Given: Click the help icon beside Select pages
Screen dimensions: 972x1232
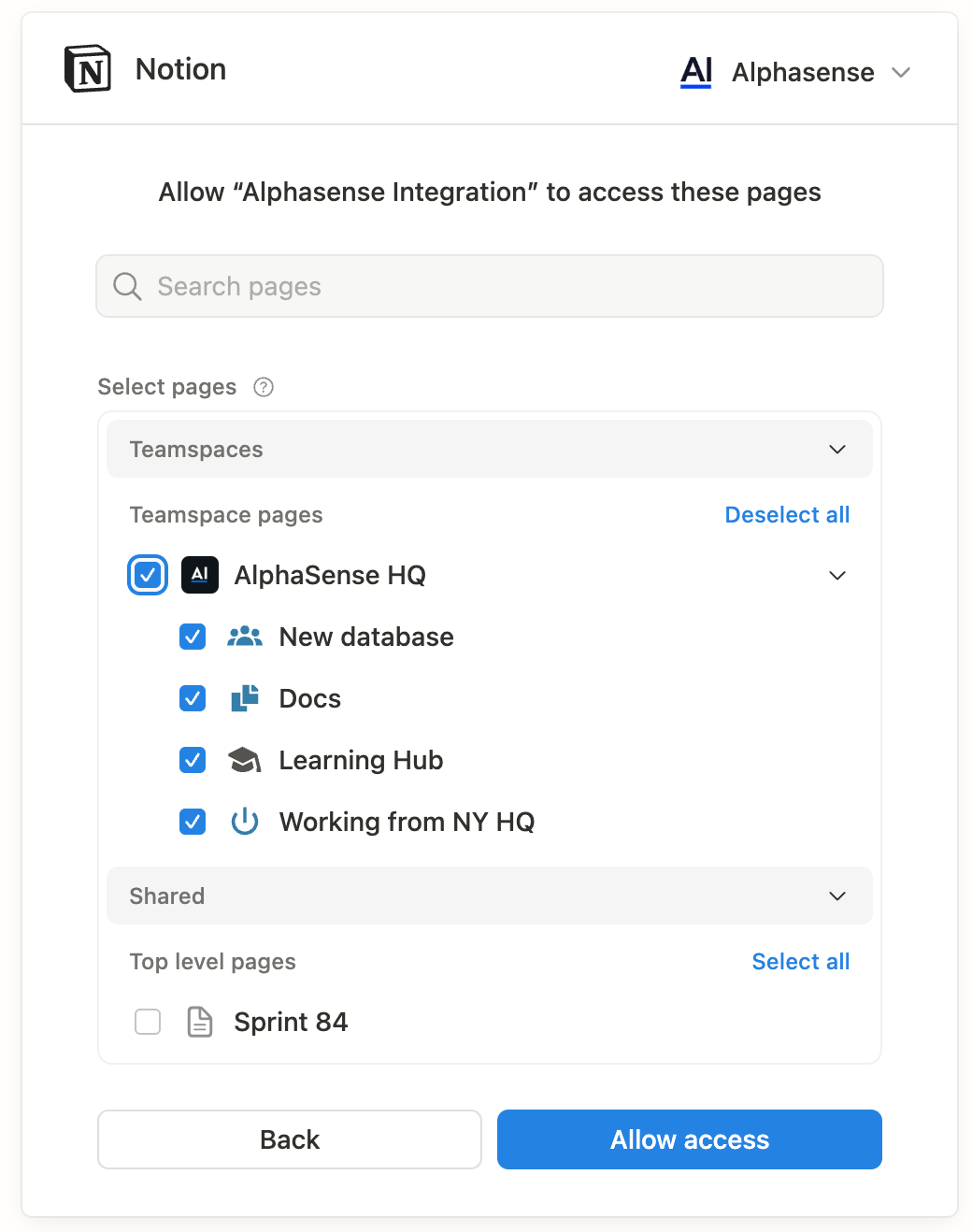Looking at the screenshot, I should pyautogui.click(x=264, y=387).
